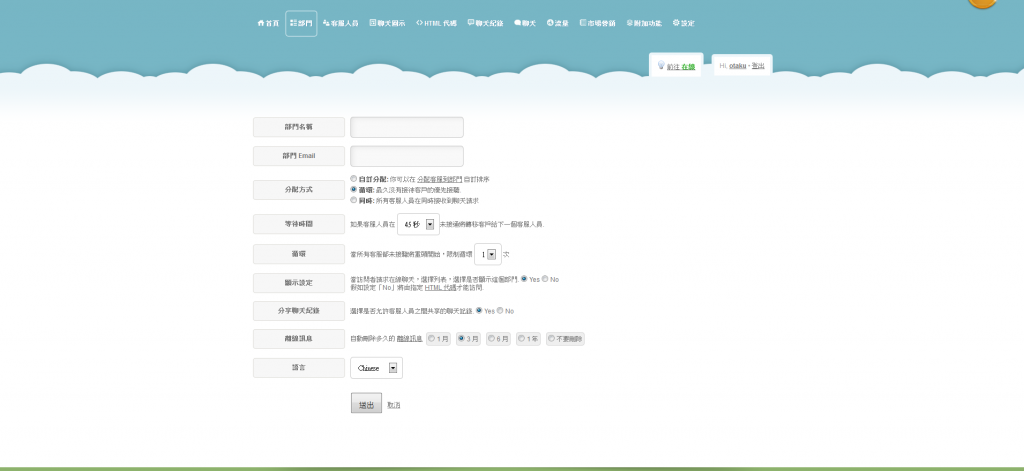The width and height of the screenshot is (1024, 471).
Task: Open the 附加功能 menu item
Action: (644, 24)
